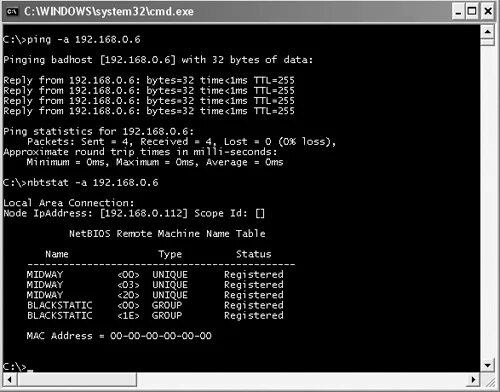Viewport: 500px width, 392px height.
Task: Minimize the cmd.exe window
Action: tap(459, 12)
